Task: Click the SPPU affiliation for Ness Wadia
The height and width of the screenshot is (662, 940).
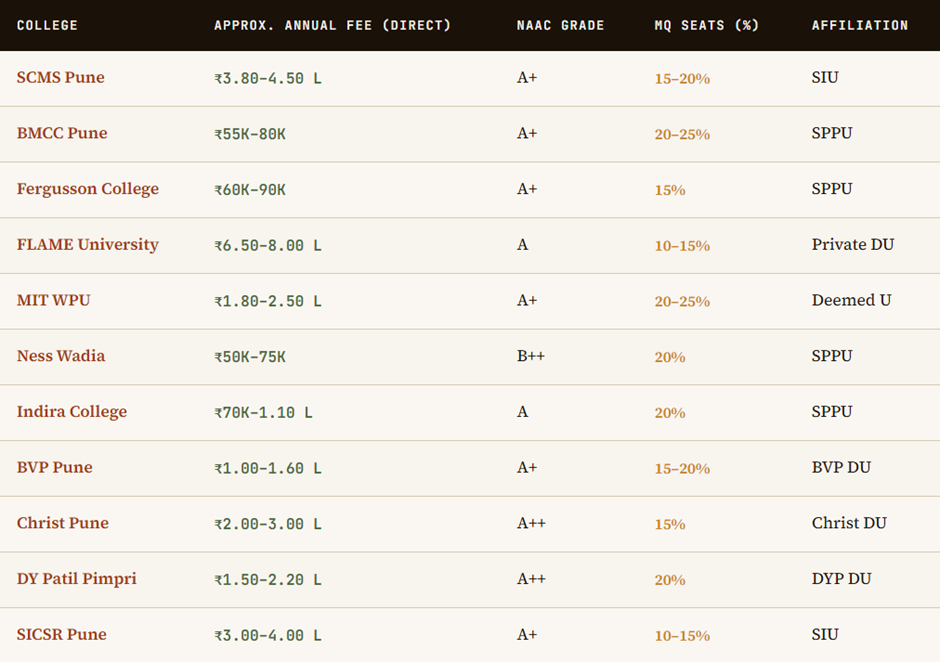Action: [832, 356]
